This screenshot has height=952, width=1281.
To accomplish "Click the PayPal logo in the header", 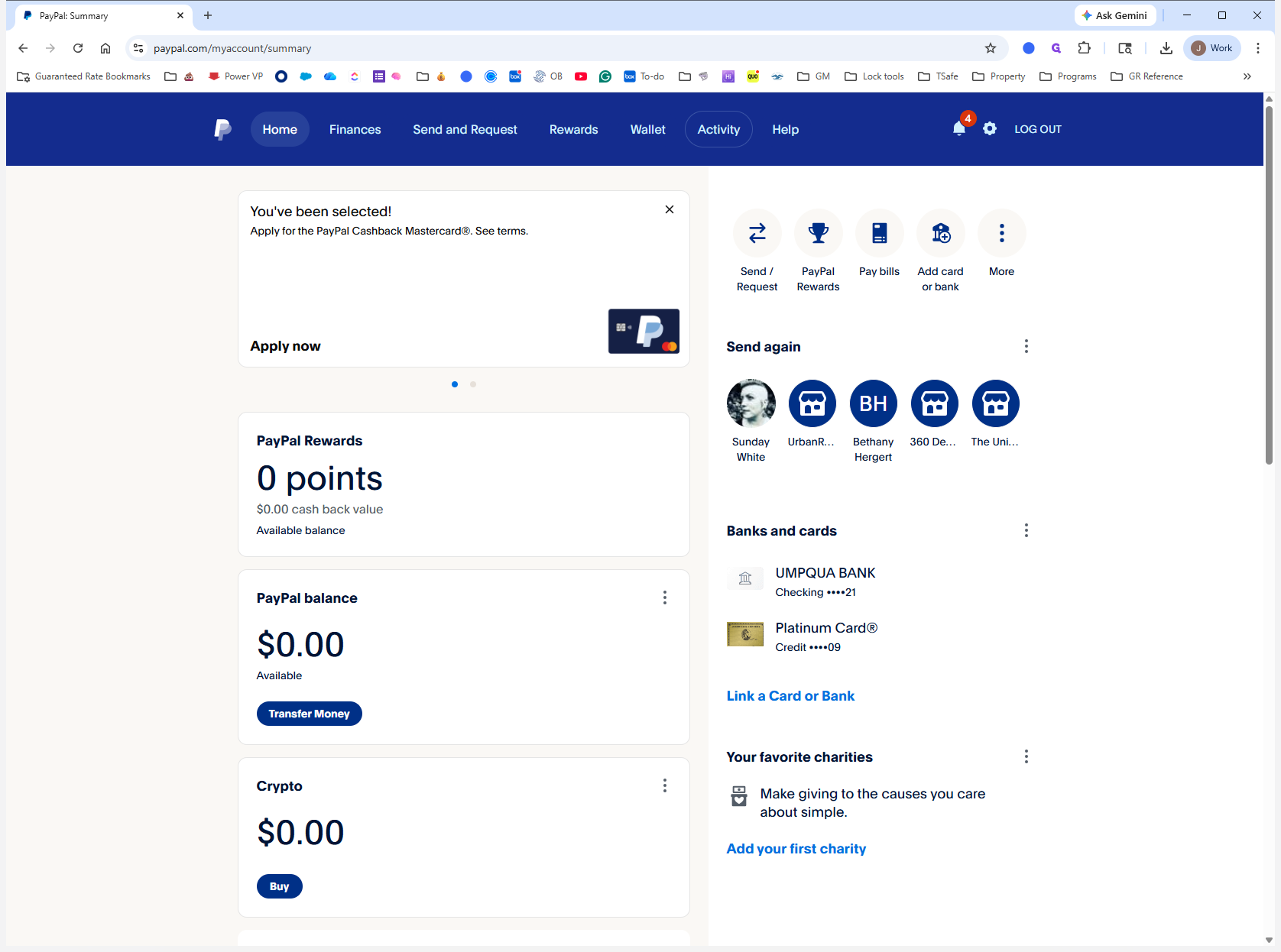I will [x=222, y=129].
